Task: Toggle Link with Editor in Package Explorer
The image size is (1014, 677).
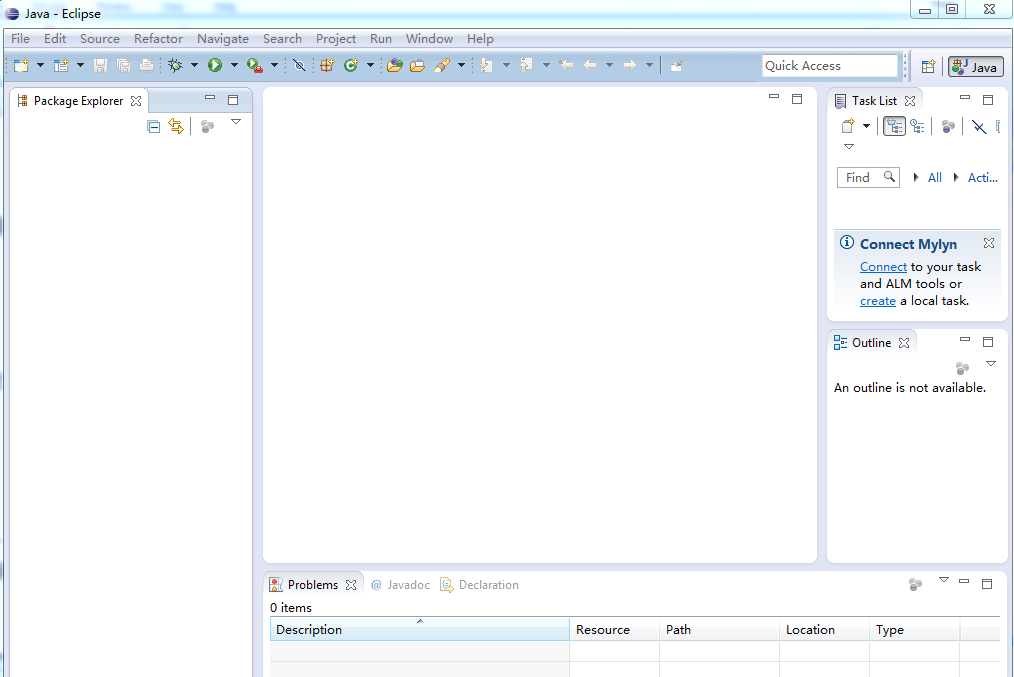Action: click(x=176, y=126)
